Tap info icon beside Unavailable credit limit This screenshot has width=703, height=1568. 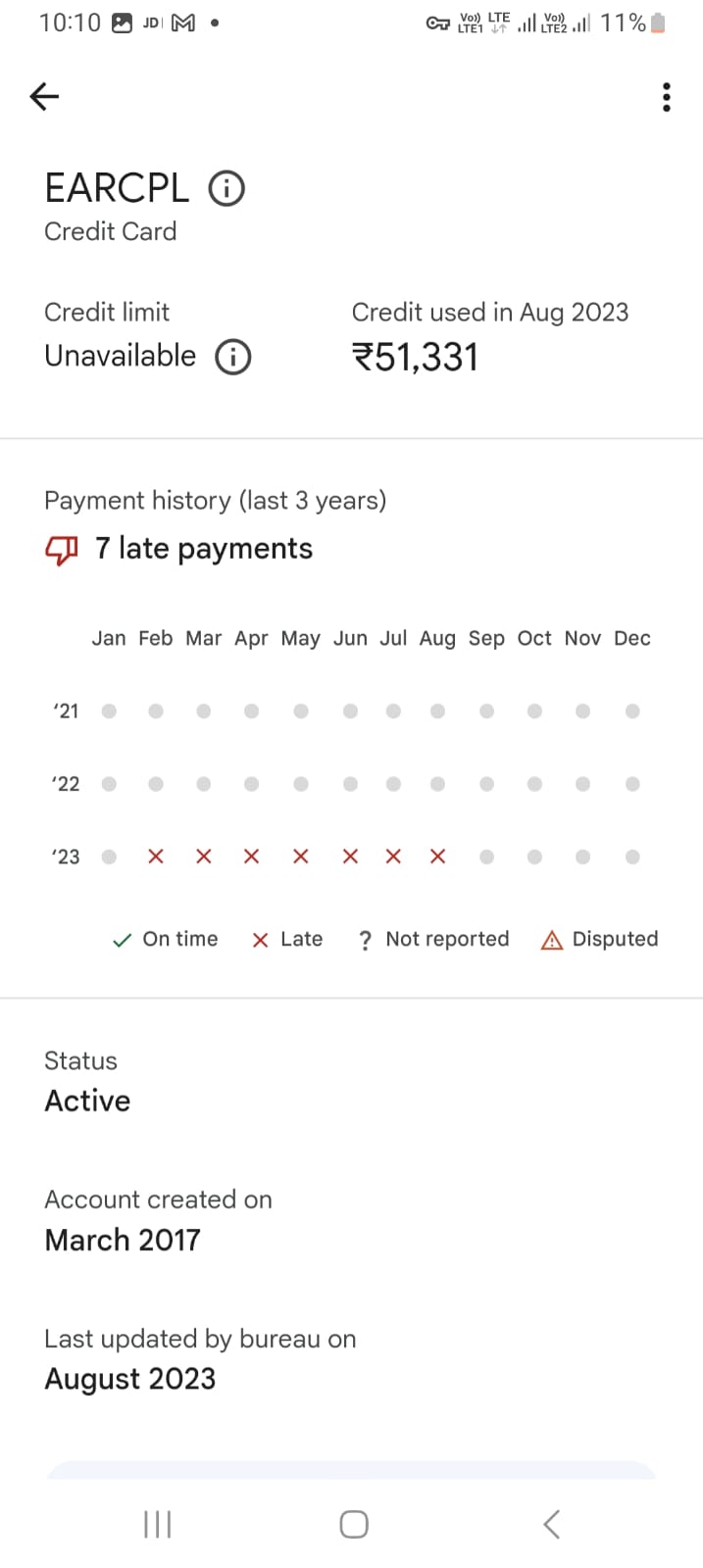(x=233, y=357)
